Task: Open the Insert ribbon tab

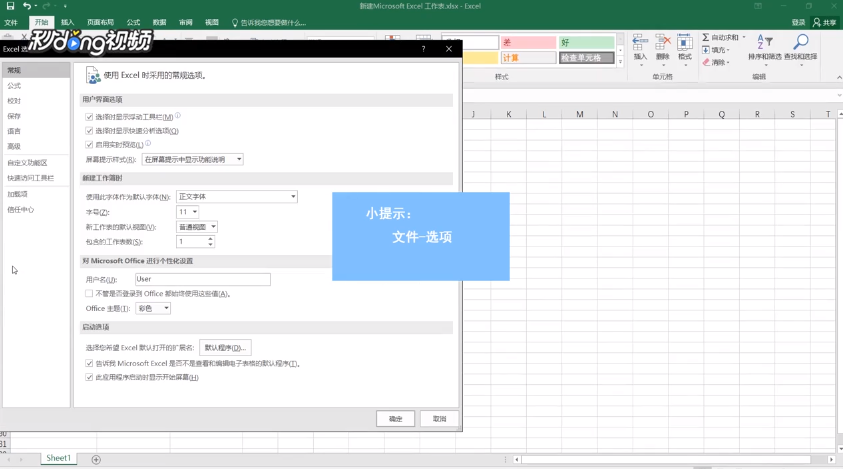Action: [68, 23]
